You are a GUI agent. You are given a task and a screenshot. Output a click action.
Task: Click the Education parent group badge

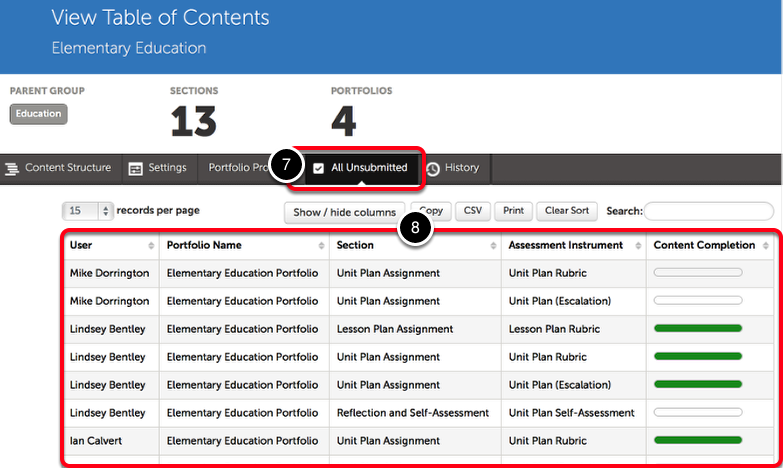pyautogui.click(x=38, y=114)
